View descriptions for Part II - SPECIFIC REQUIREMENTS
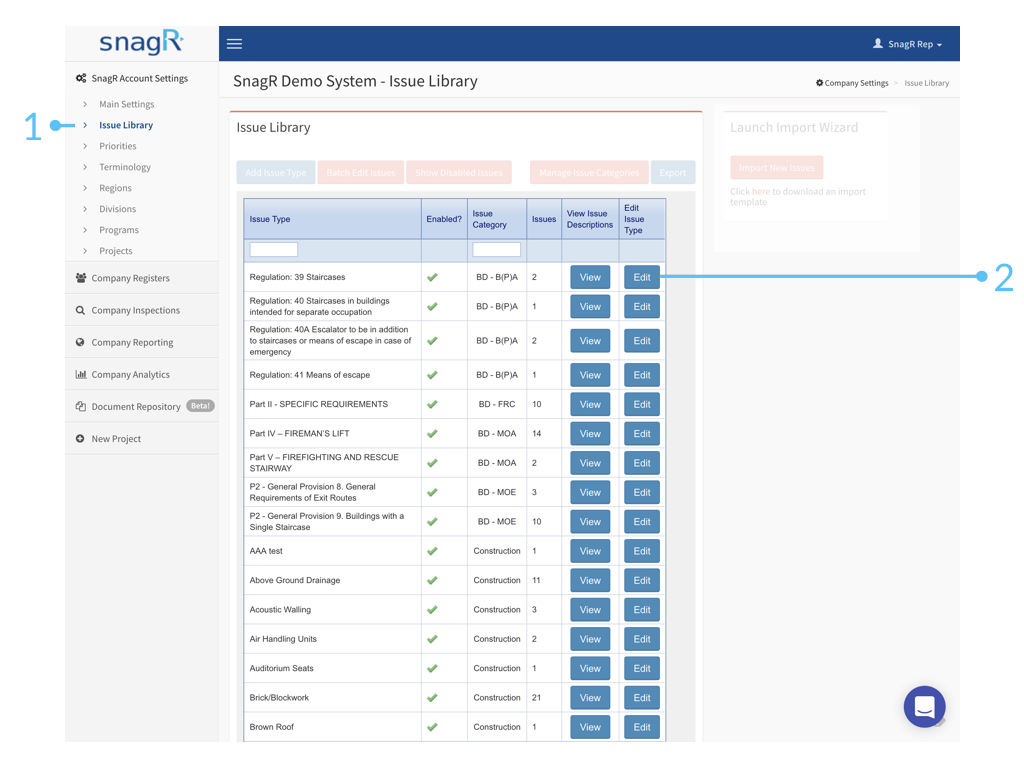Viewport: 1024px width, 768px height. 590,404
